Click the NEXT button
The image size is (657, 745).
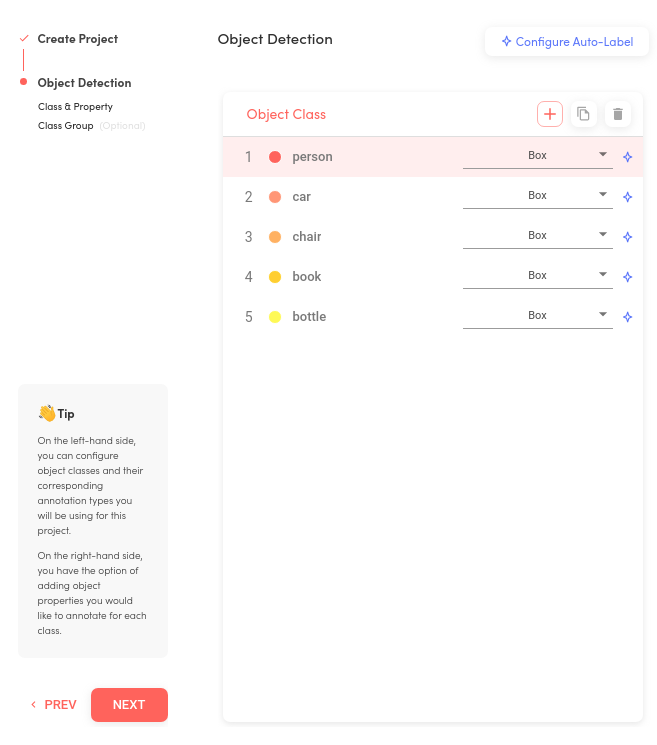(x=129, y=705)
